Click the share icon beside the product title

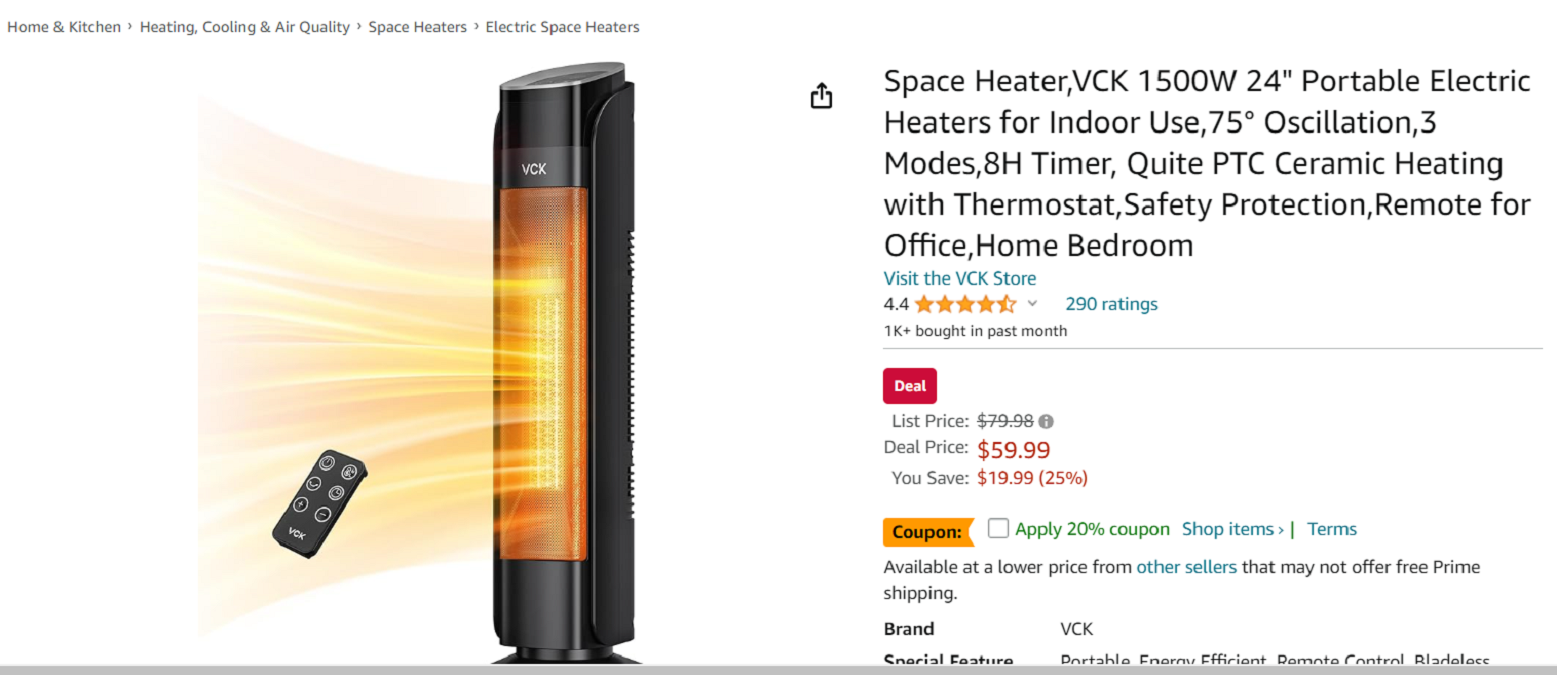pyautogui.click(x=821, y=94)
